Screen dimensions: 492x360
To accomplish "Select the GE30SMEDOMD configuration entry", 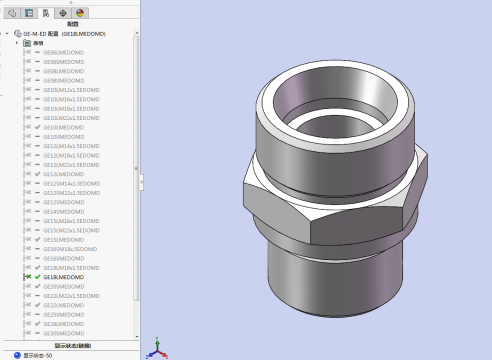I will tap(64, 333).
